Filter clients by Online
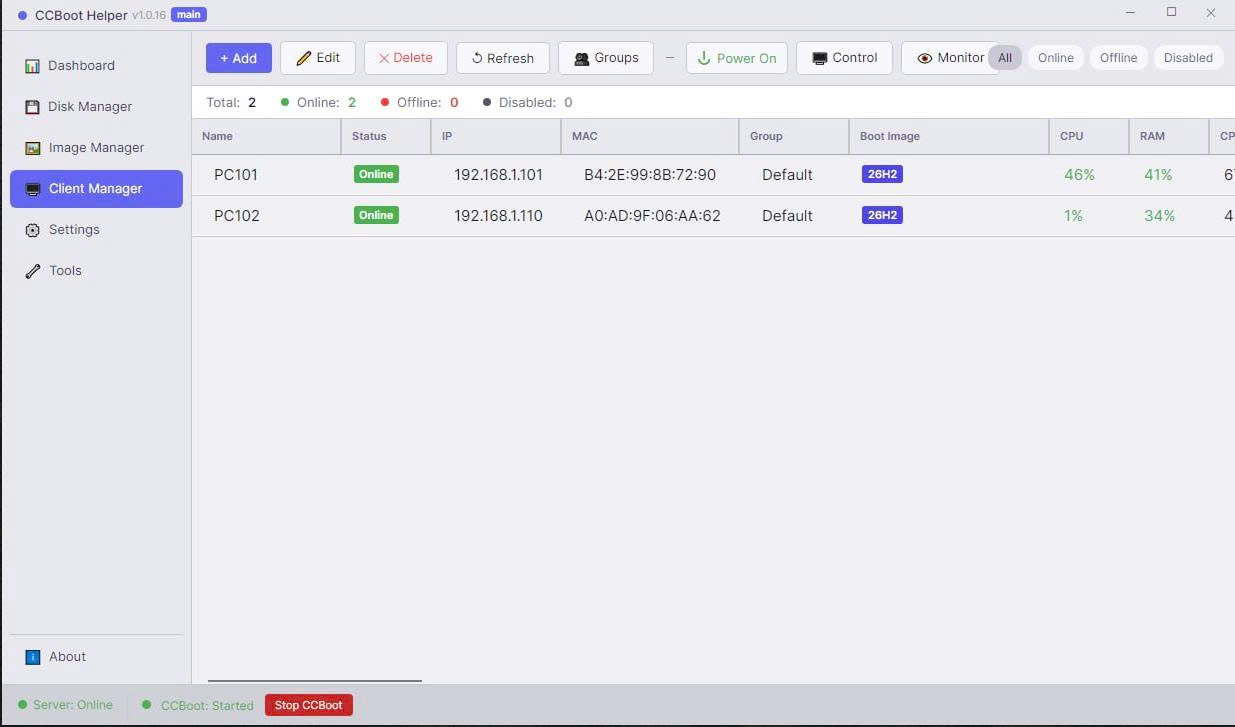This screenshot has height=727, width=1235. point(1055,58)
